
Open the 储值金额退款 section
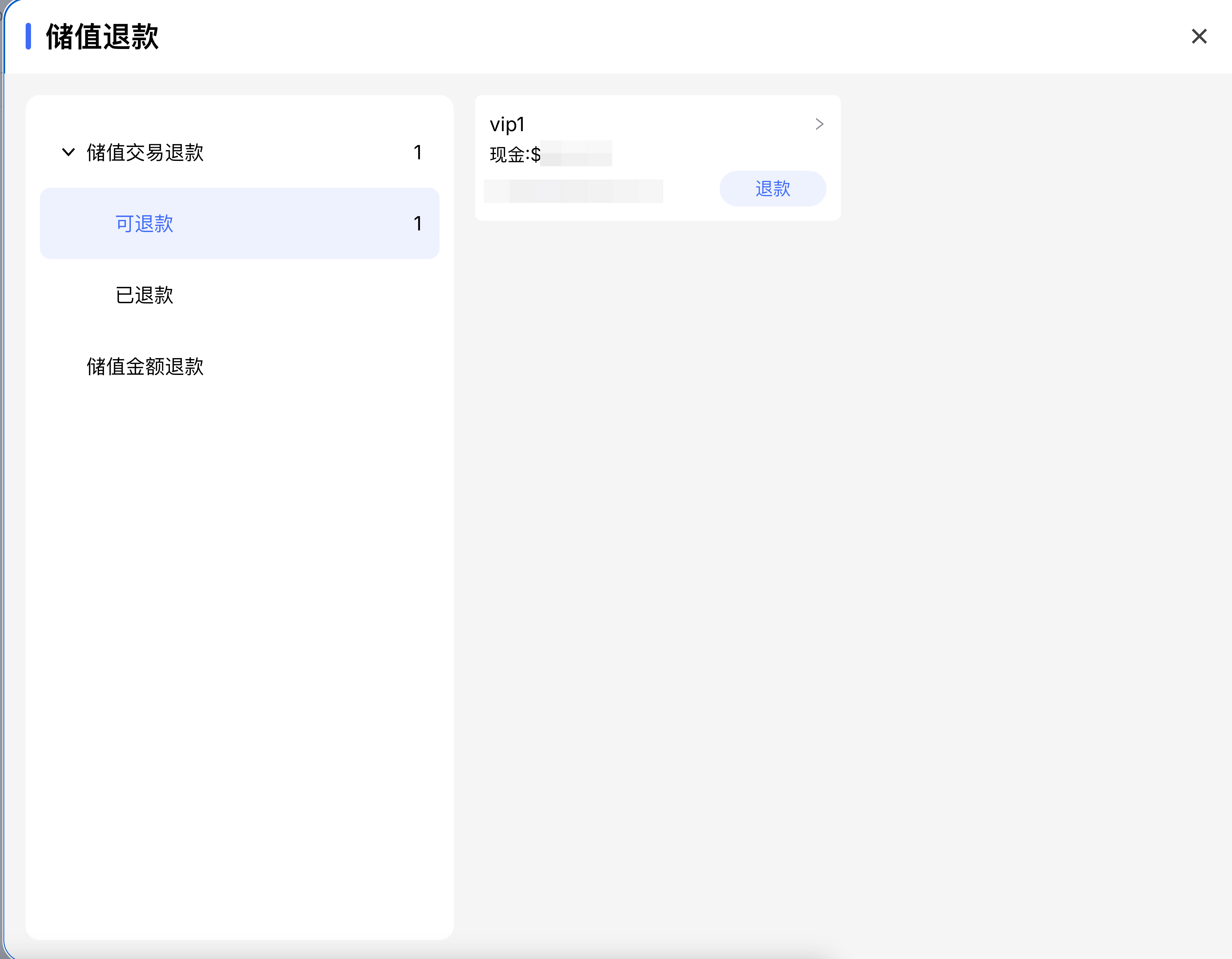[x=145, y=366]
